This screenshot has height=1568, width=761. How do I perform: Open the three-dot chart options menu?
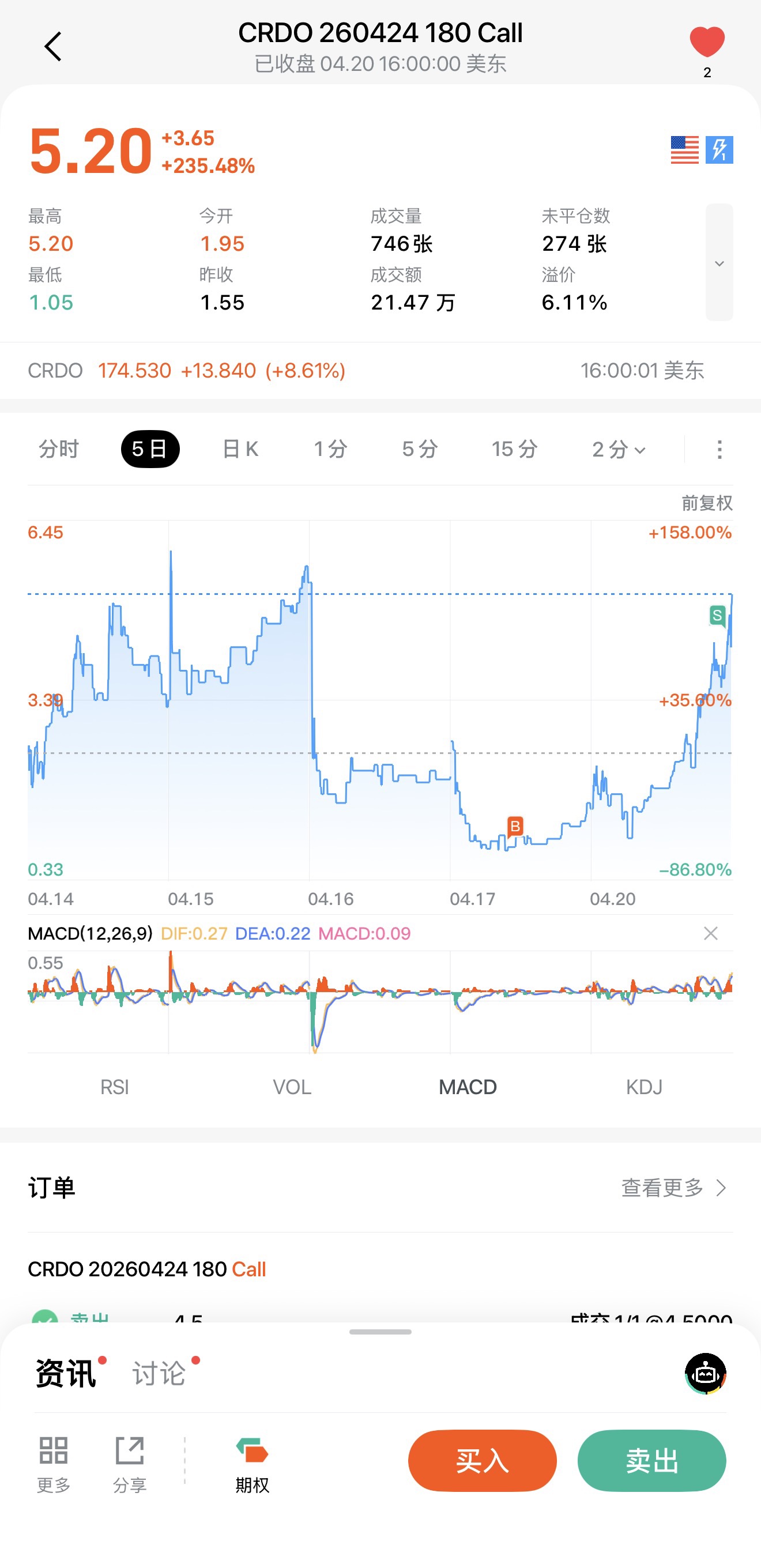tap(719, 450)
